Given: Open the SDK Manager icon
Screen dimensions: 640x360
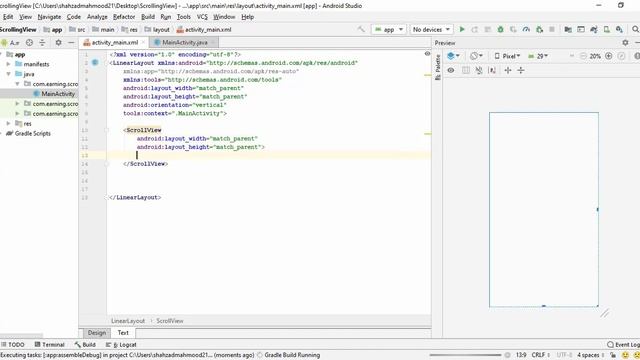Looking at the screenshot, I should [x=620, y=29].
